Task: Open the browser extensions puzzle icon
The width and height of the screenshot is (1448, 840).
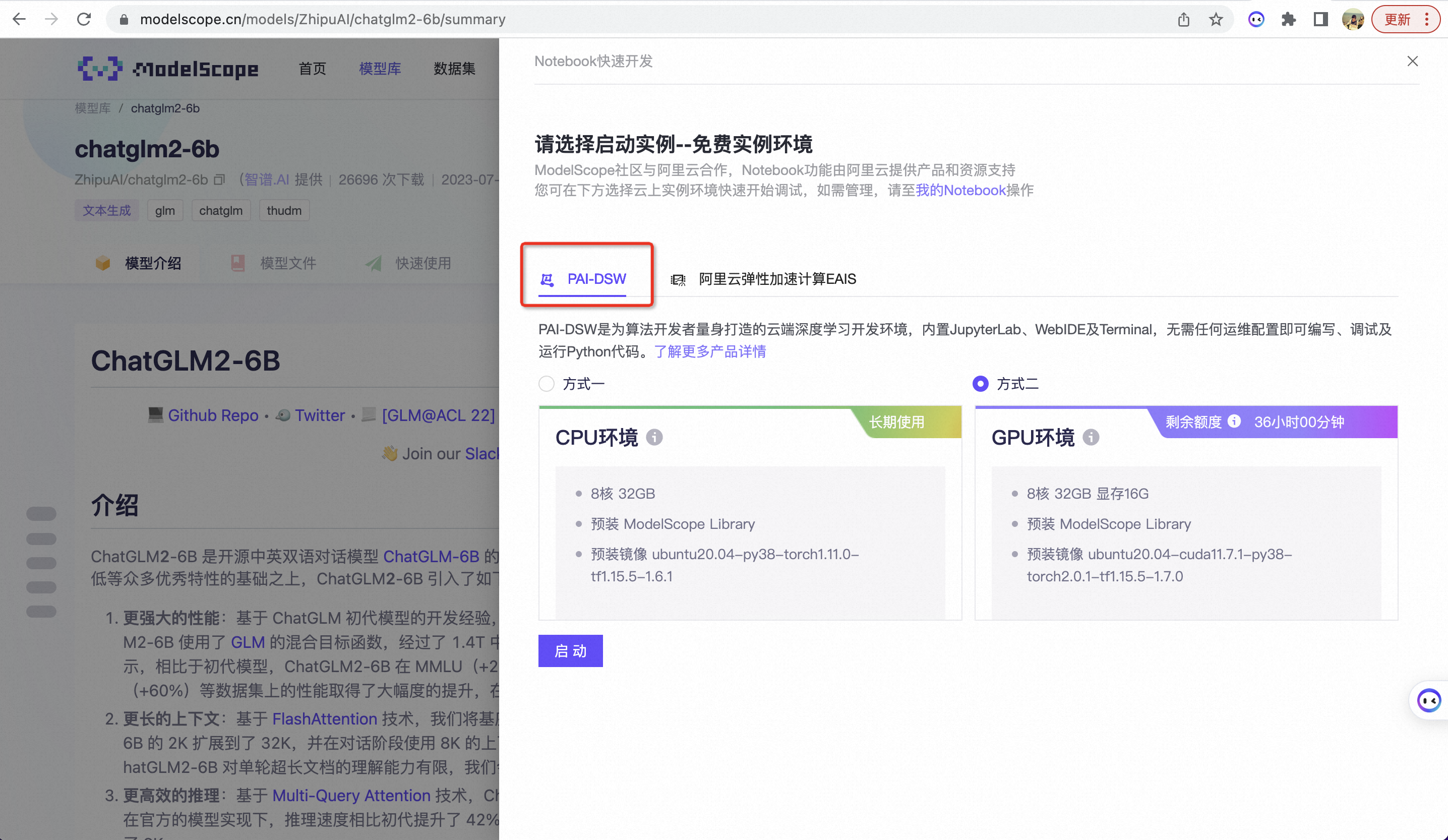Action: (x=1288, y=20)
